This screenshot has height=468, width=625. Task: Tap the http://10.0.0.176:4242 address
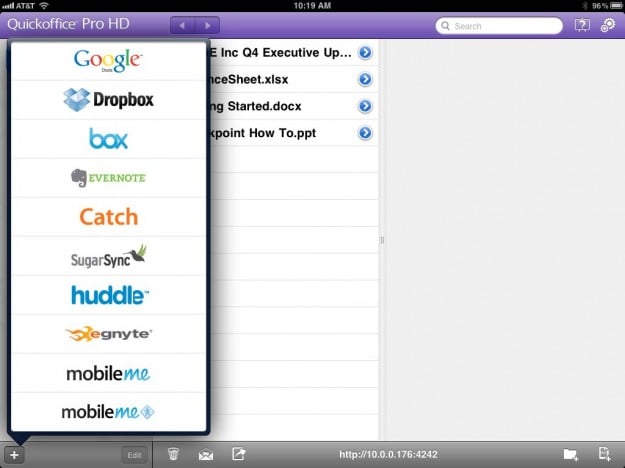(x=388, y=454)
